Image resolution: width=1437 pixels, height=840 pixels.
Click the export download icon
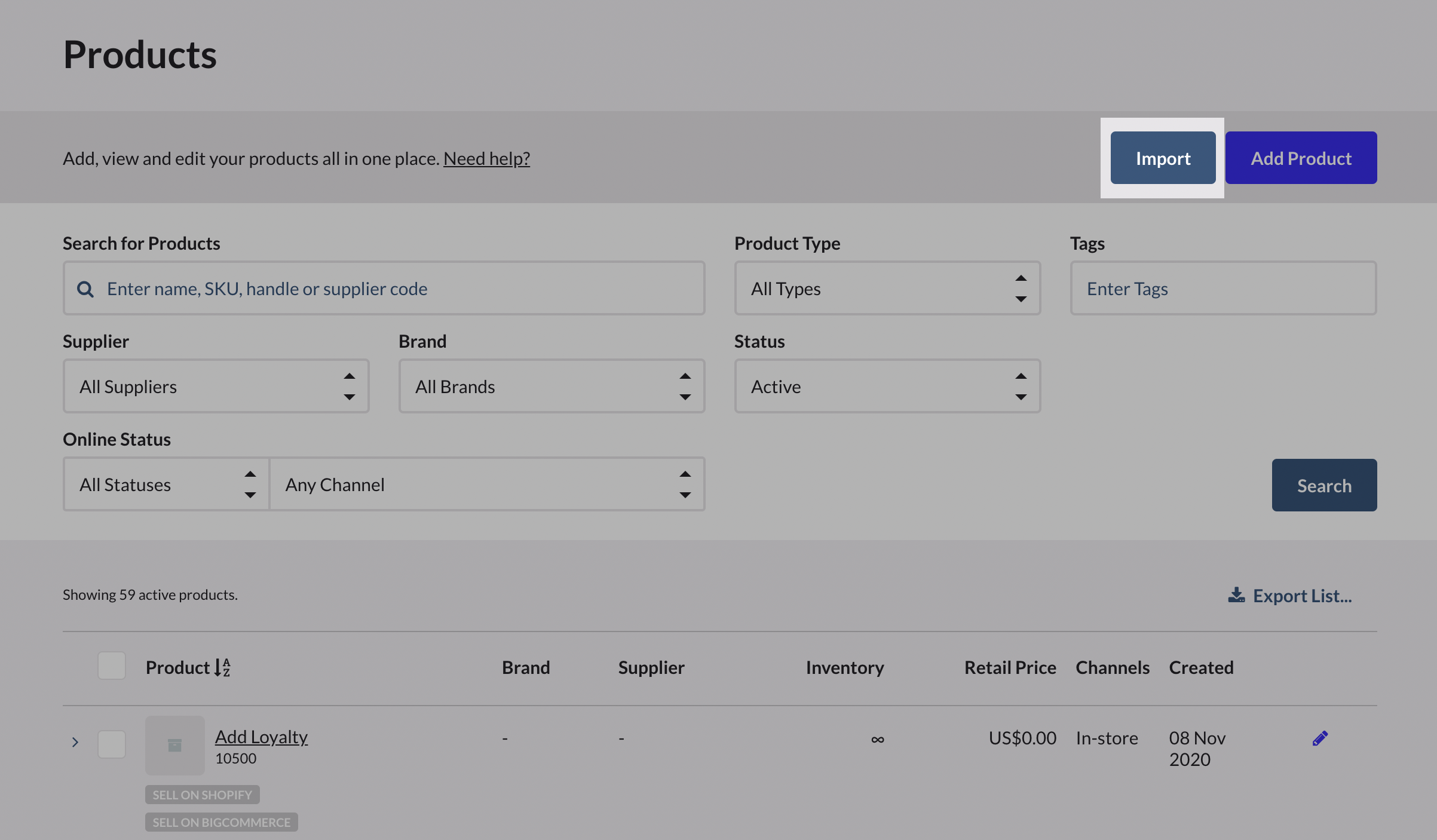(x=1236, y=595)
